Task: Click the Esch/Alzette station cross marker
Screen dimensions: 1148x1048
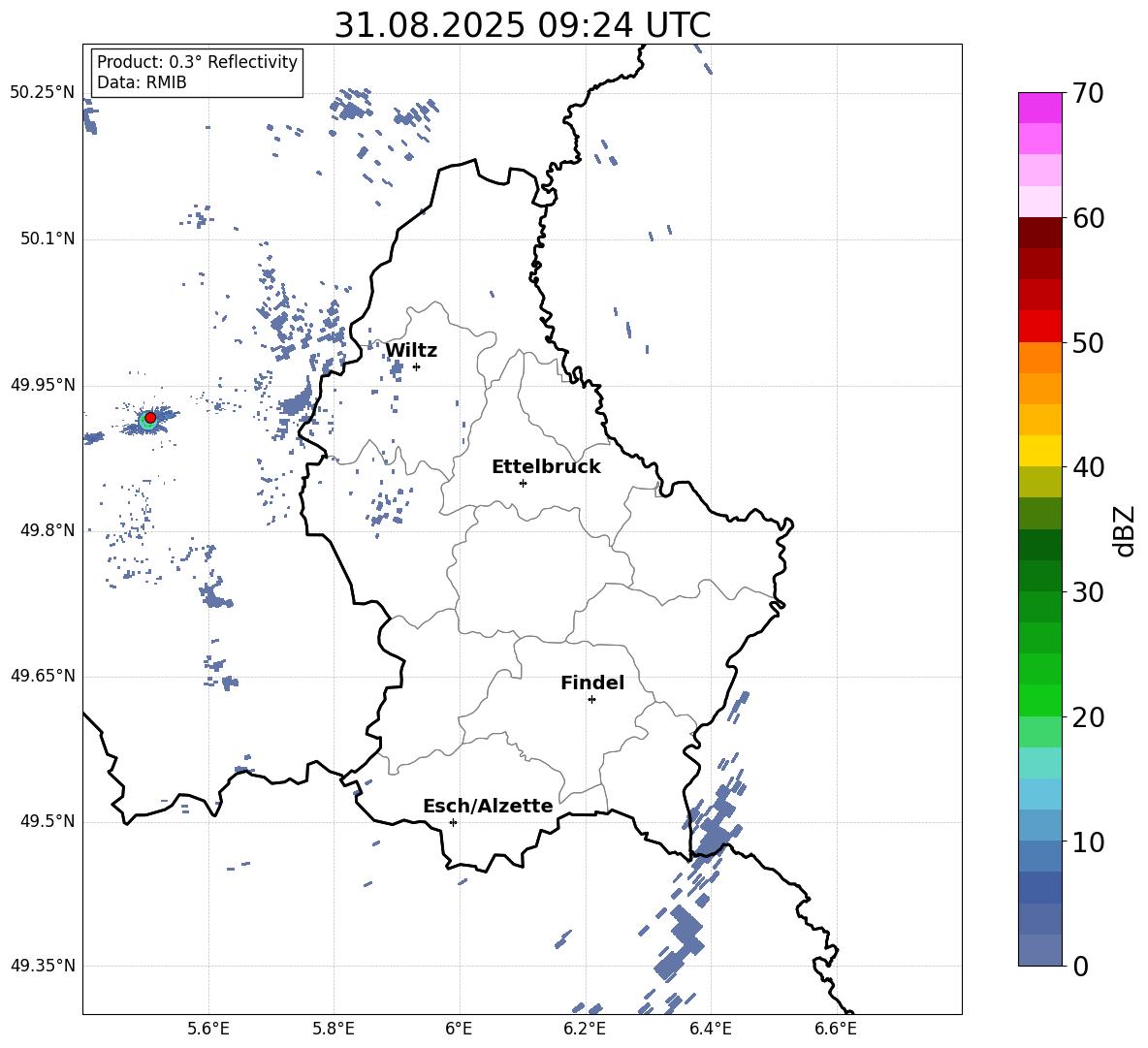Action: coord(453,822)
